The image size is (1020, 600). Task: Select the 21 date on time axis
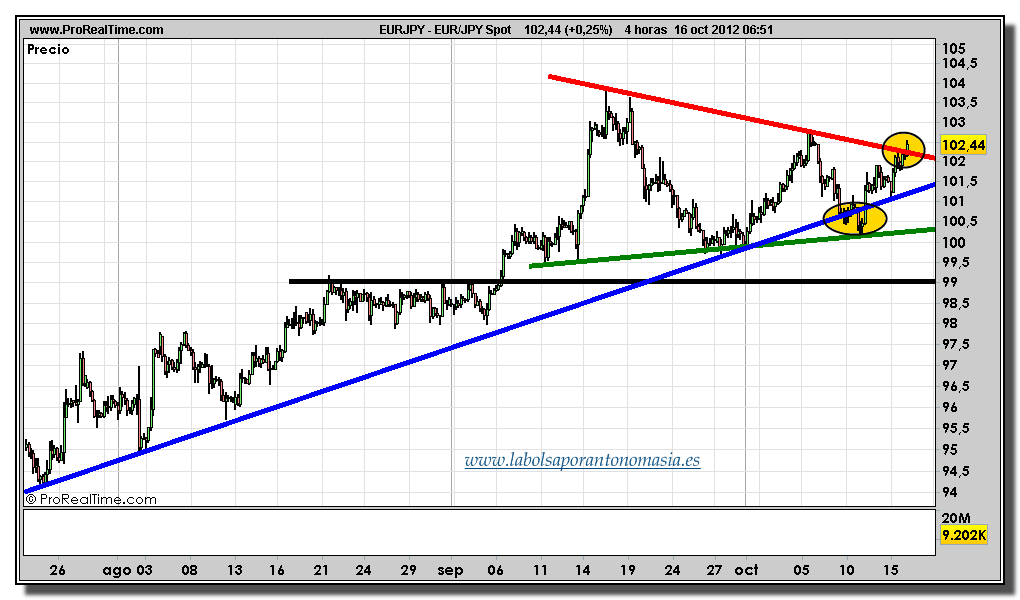click(x=321, y=570)
